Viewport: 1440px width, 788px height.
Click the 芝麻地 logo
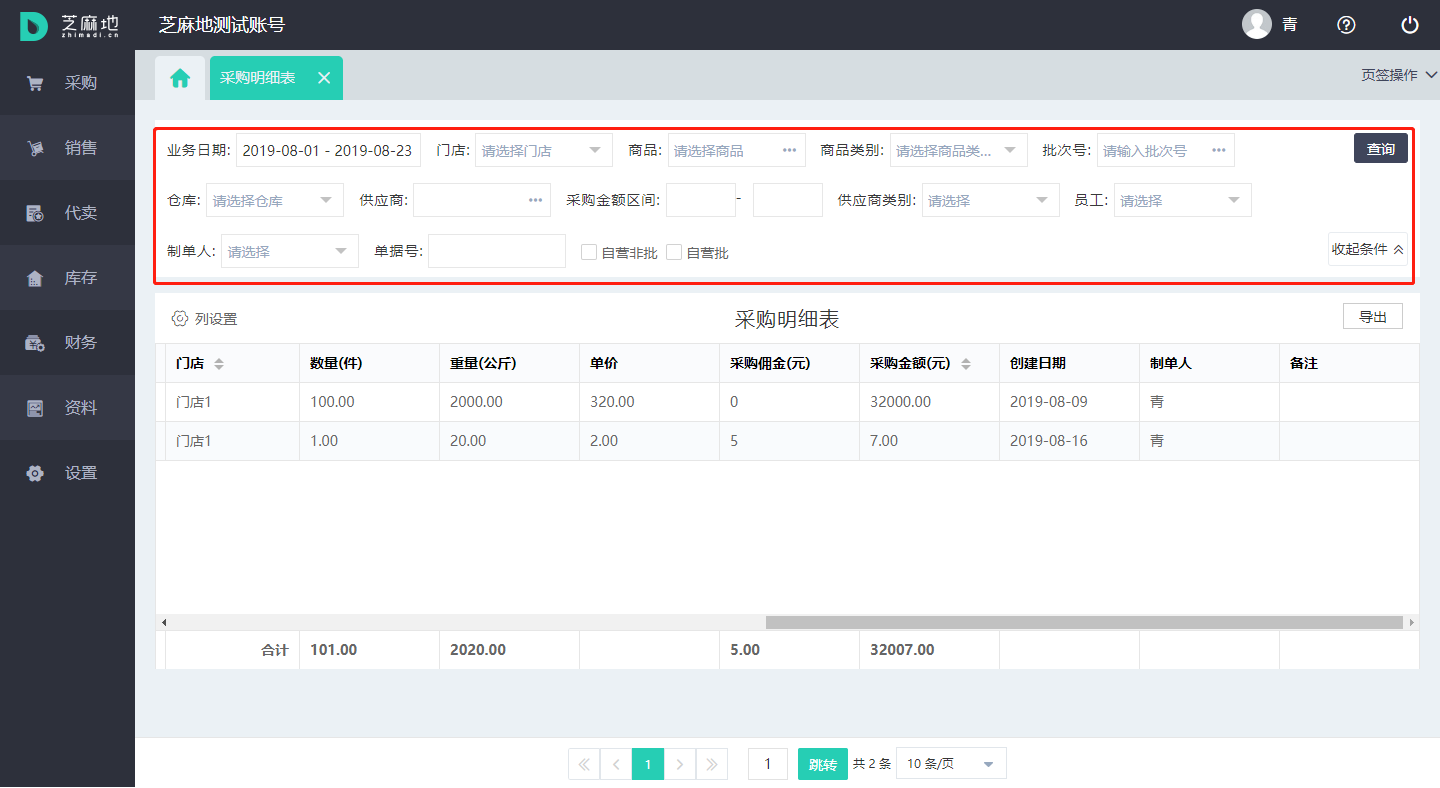[x=70, y=25]
